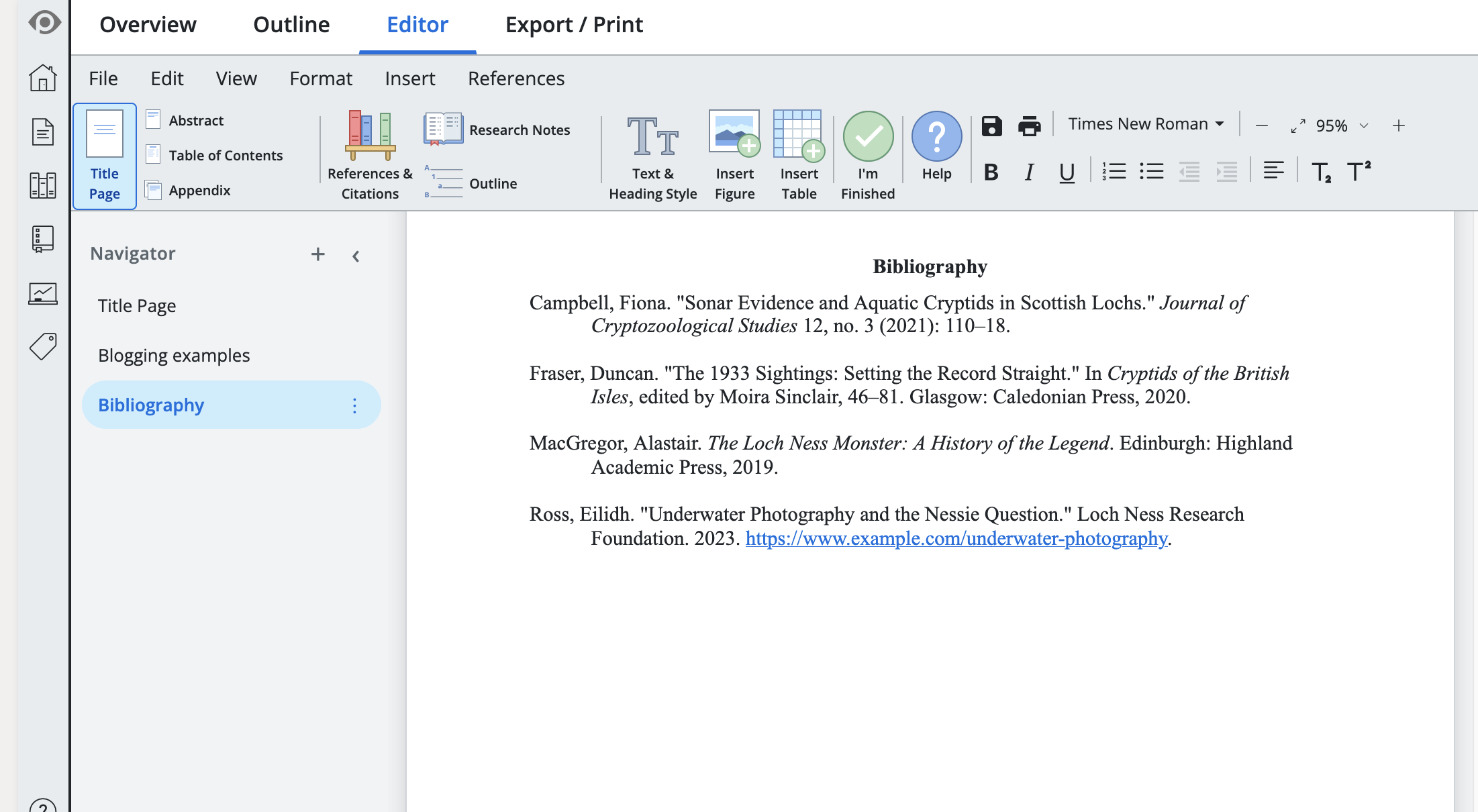The image size is (1478, 812).
Task: Switch to the Outline tab
Action: 291,25
